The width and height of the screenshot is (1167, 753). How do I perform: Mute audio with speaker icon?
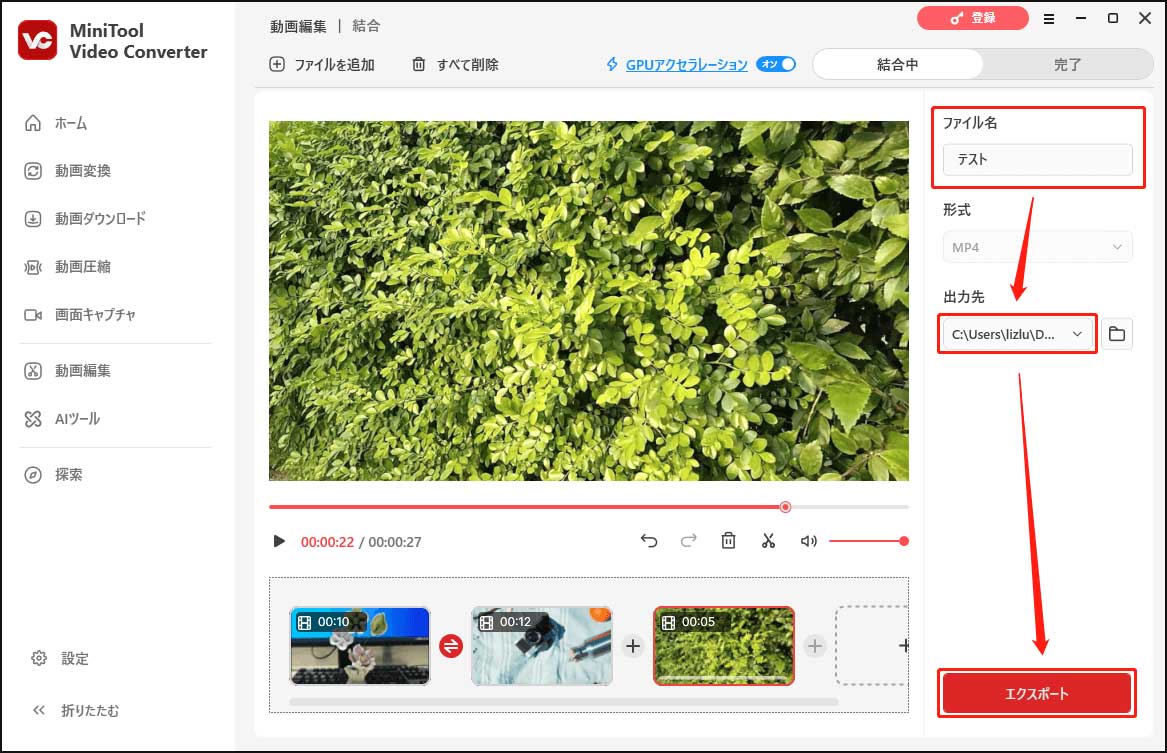point(808,541)
